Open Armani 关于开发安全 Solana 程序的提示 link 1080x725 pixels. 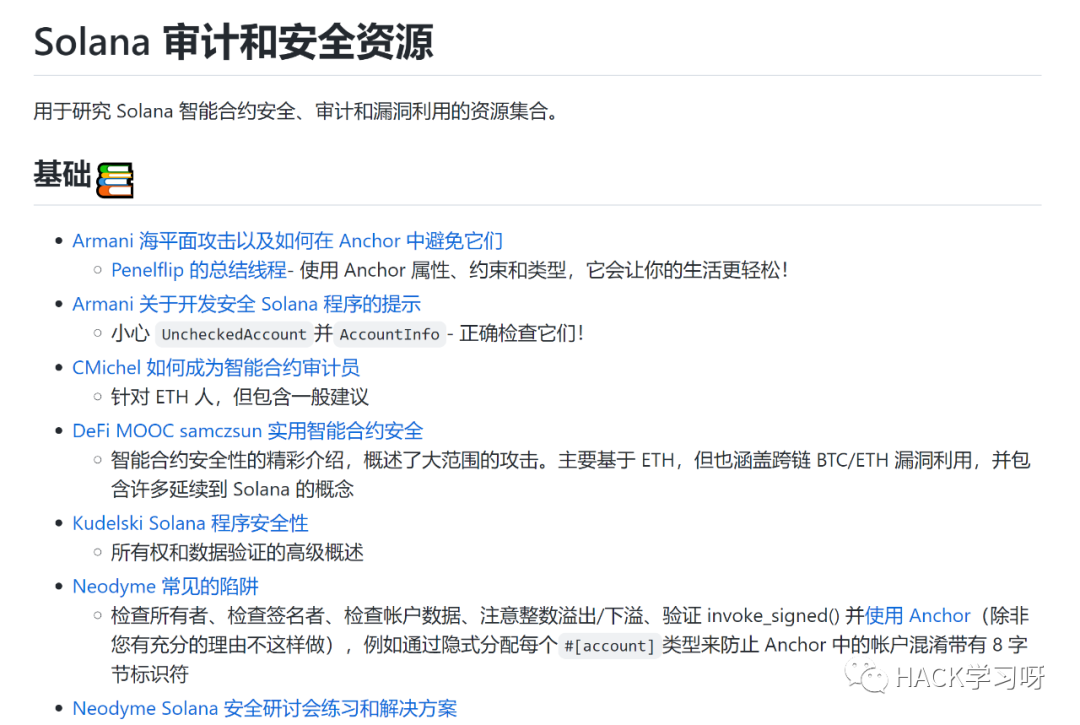click(247, 304)
